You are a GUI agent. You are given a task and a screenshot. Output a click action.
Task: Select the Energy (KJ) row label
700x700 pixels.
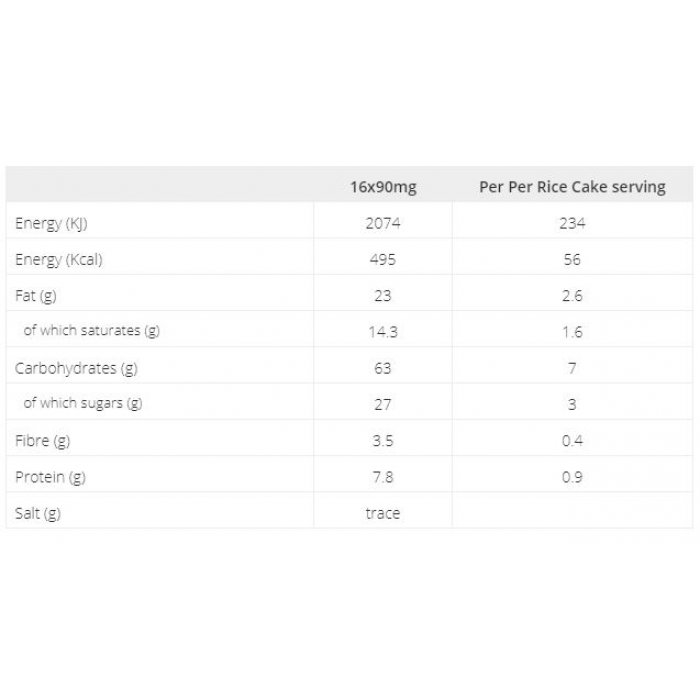click(x=51, y=223)
